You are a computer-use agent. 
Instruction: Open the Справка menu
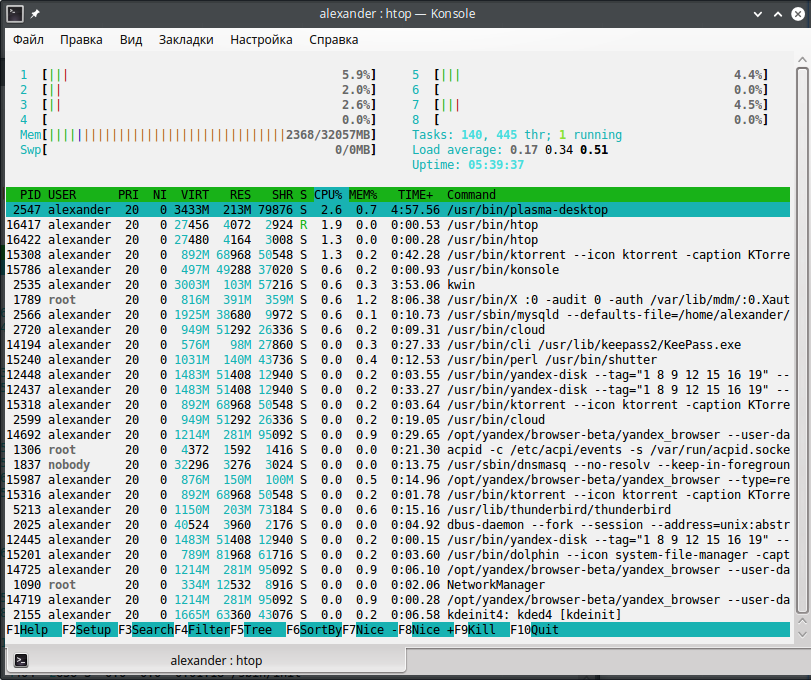click(x=334, y=40)
